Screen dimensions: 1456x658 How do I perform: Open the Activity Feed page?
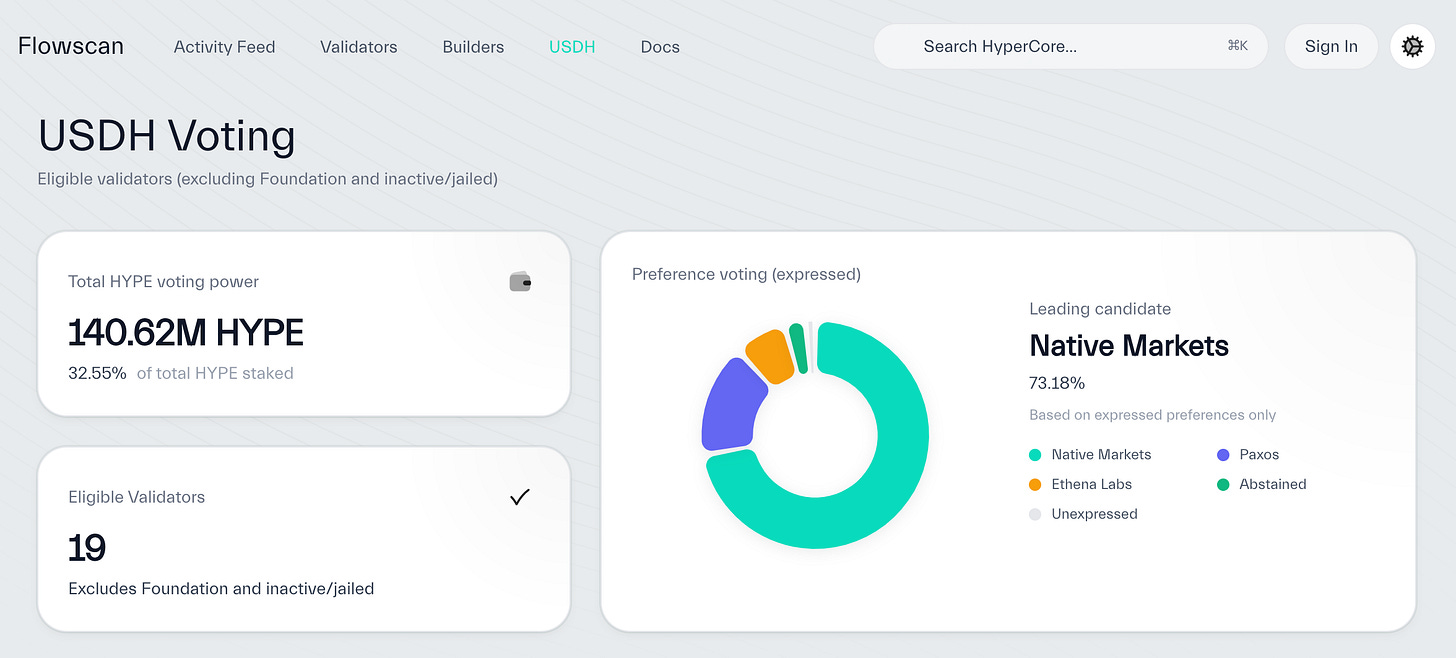(224, 47)
